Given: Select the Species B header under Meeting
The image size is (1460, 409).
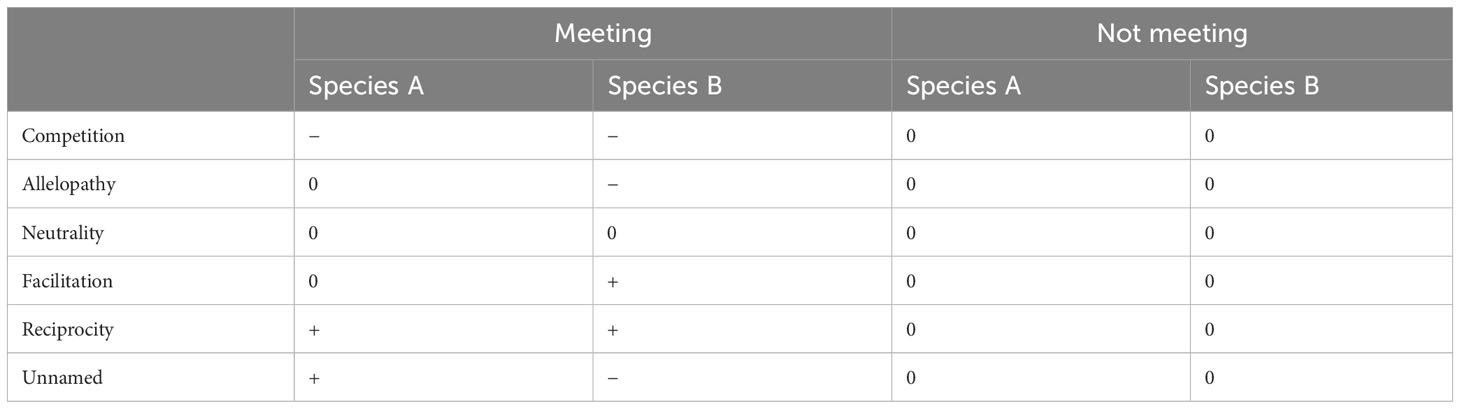Looking at the screenshot, I should (665, 86).
